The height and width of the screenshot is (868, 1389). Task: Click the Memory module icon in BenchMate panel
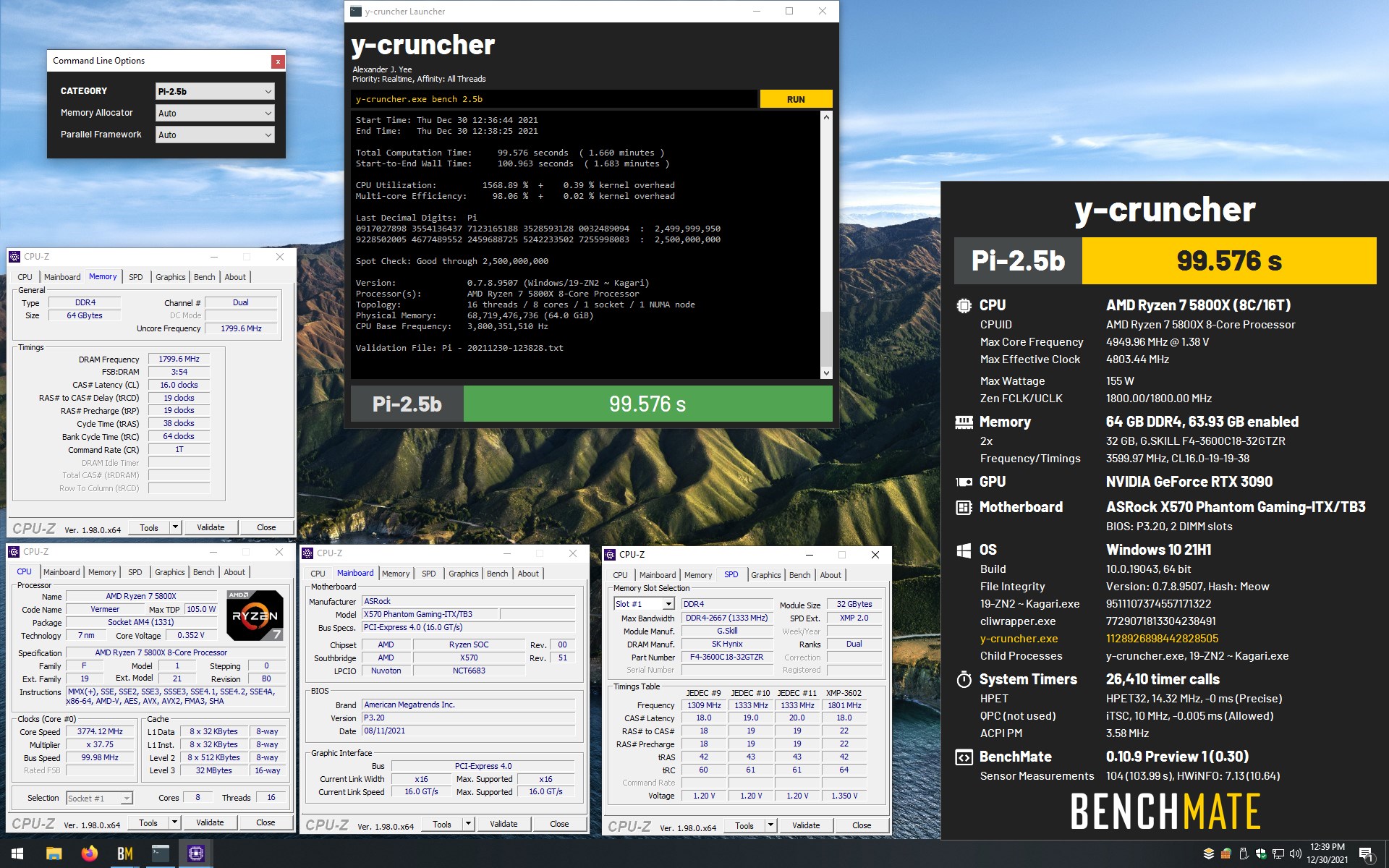pos(964,422)
